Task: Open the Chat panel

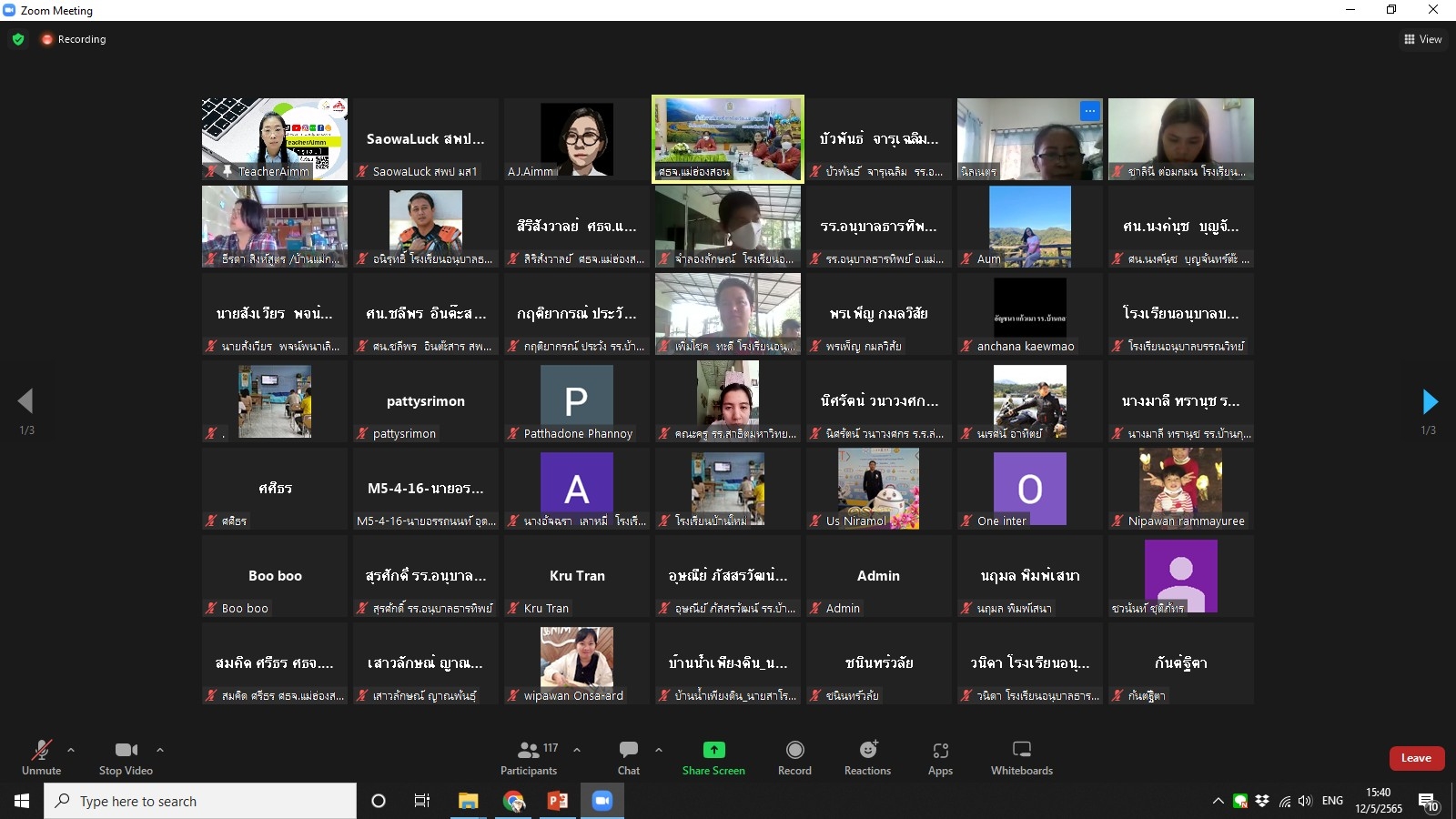Action: (x=628, y=757)
